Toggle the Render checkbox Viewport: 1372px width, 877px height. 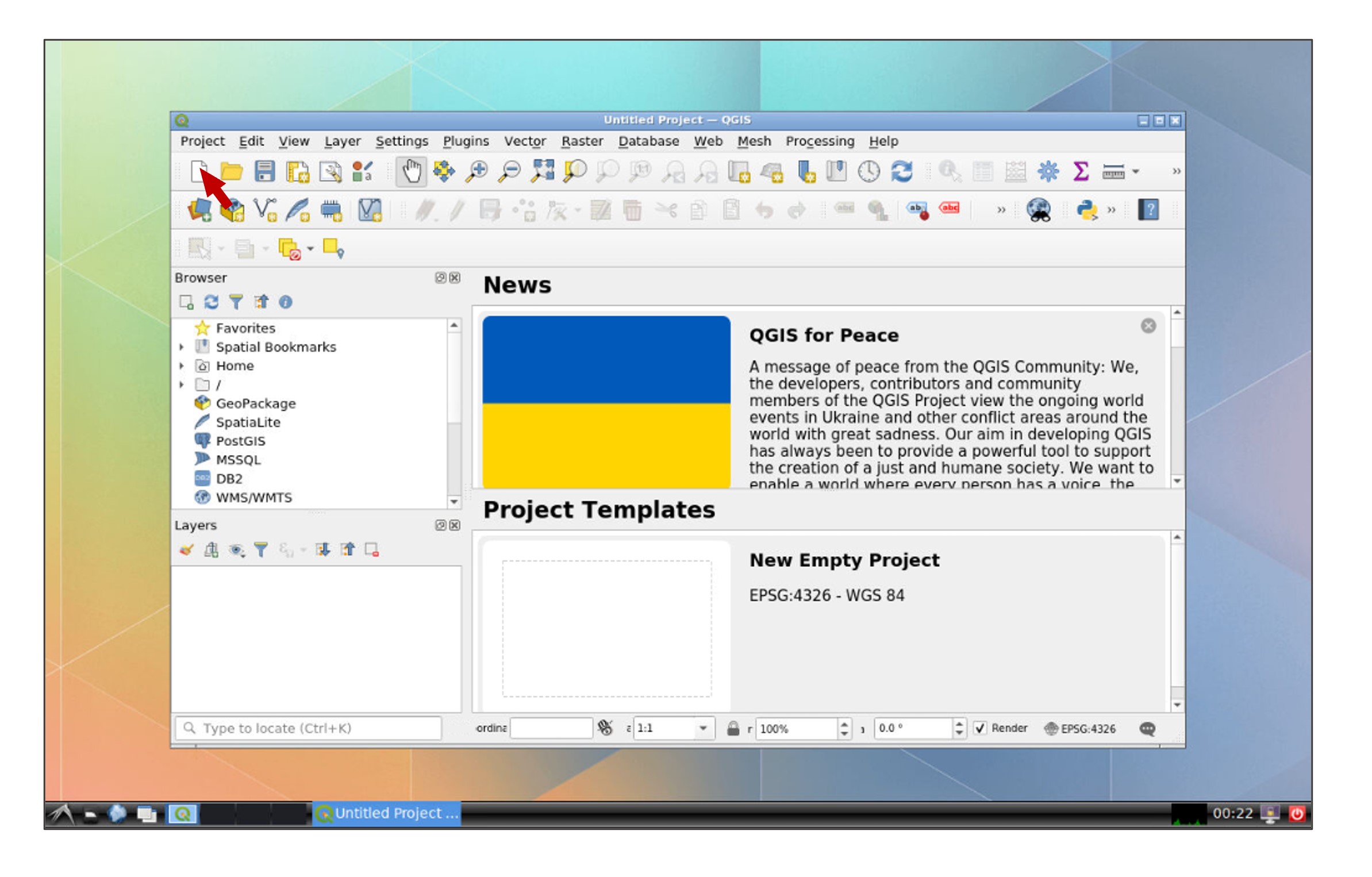pyautogui.click(x=981, y=728)
